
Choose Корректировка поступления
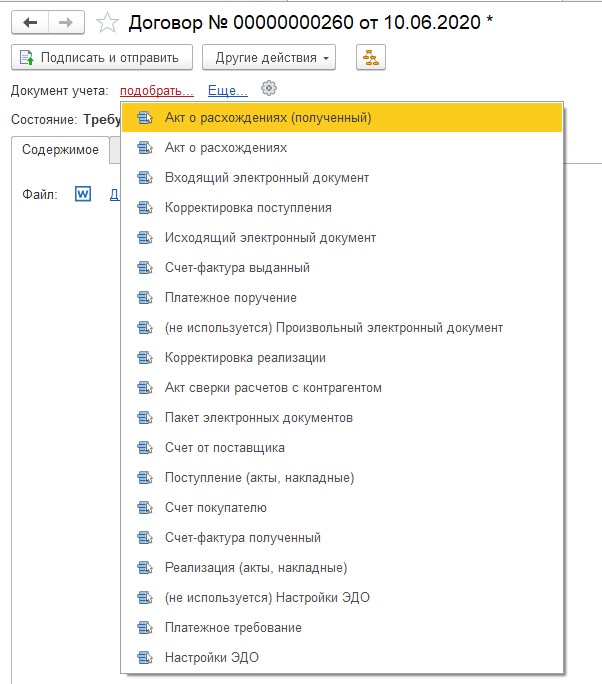[342, 208]
